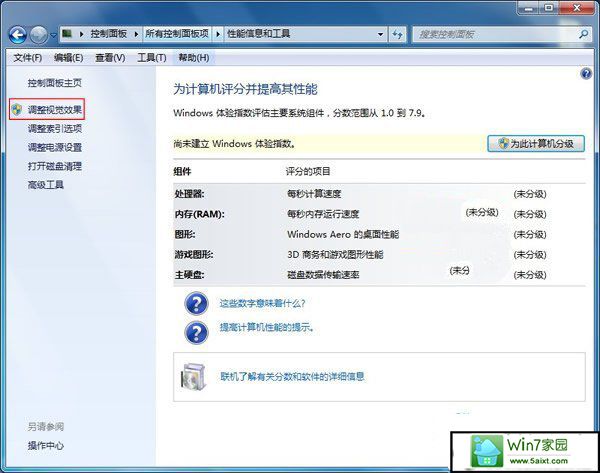Open 调整视觉效果 link
This screenshot has height=473, width=600.
coord(55,110)
